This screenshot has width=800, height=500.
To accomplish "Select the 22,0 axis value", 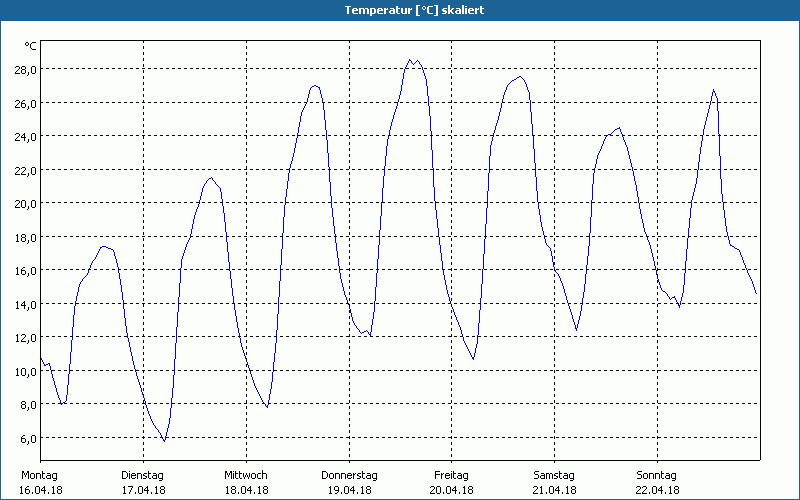I will pyautogui.click(x=26, y=170).
